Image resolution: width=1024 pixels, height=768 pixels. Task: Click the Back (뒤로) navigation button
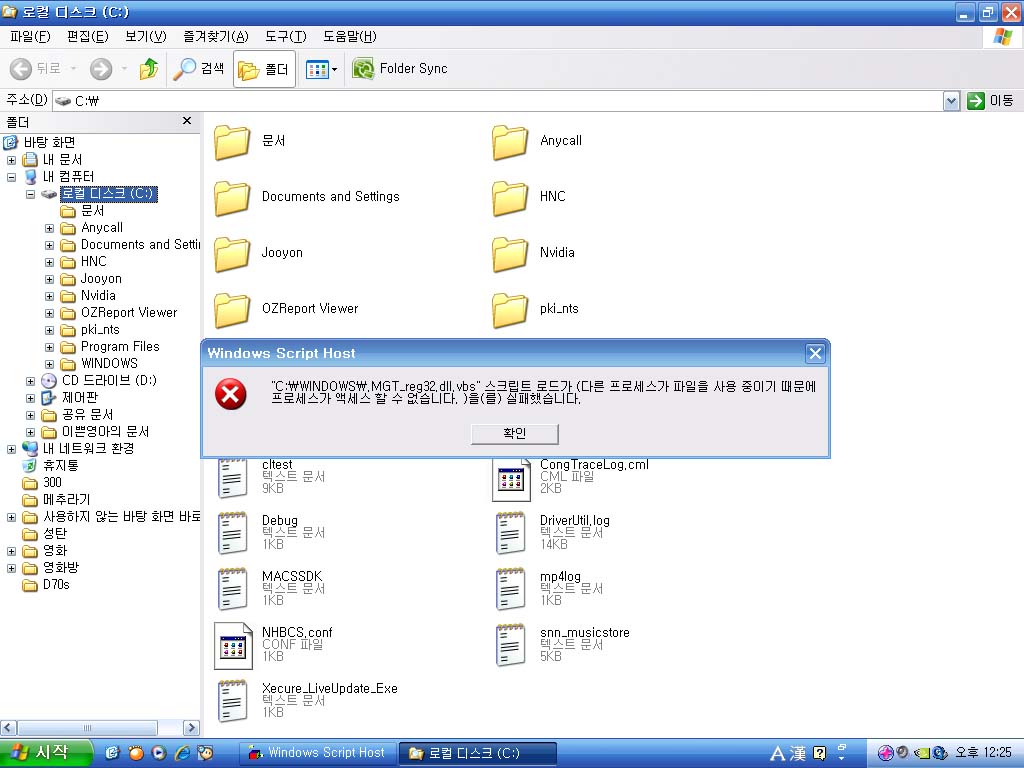coord(35,69)
